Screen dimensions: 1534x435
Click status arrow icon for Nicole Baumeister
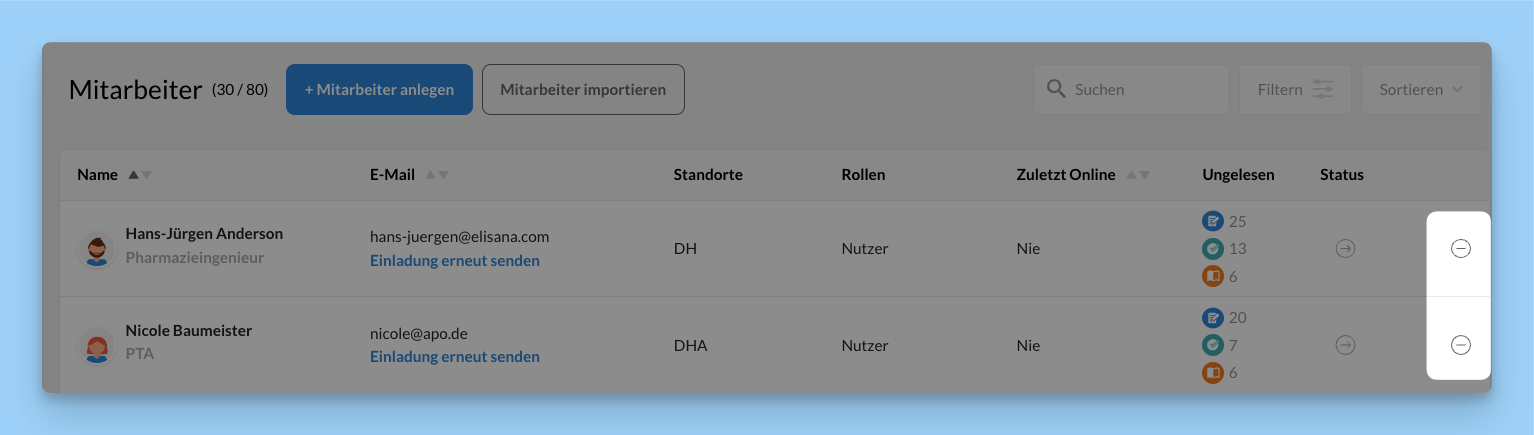(1345, 345)
